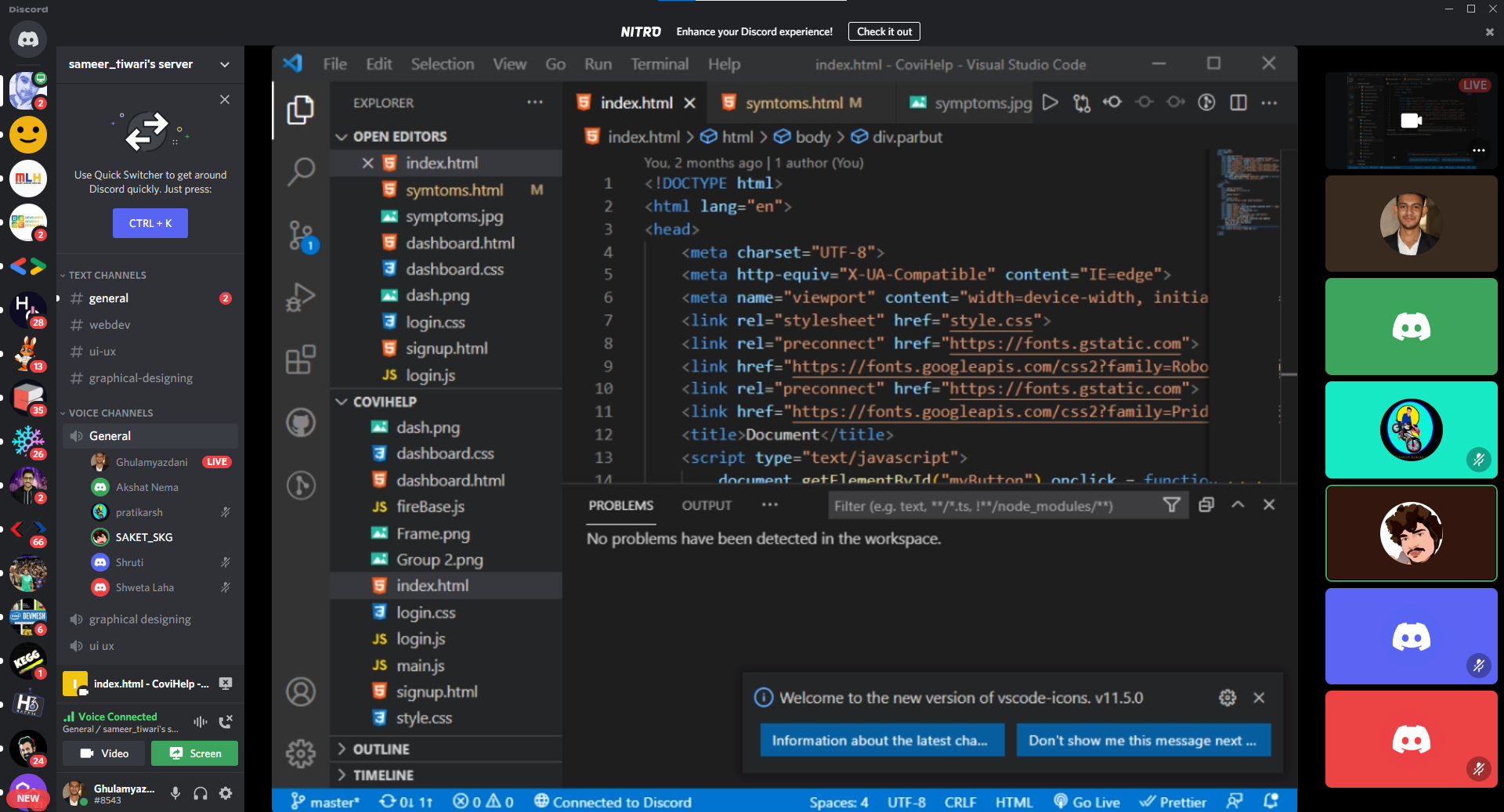Open Discord home direct messages
The height and width of the screenshot is (812, 1504).
coord(28,39)
